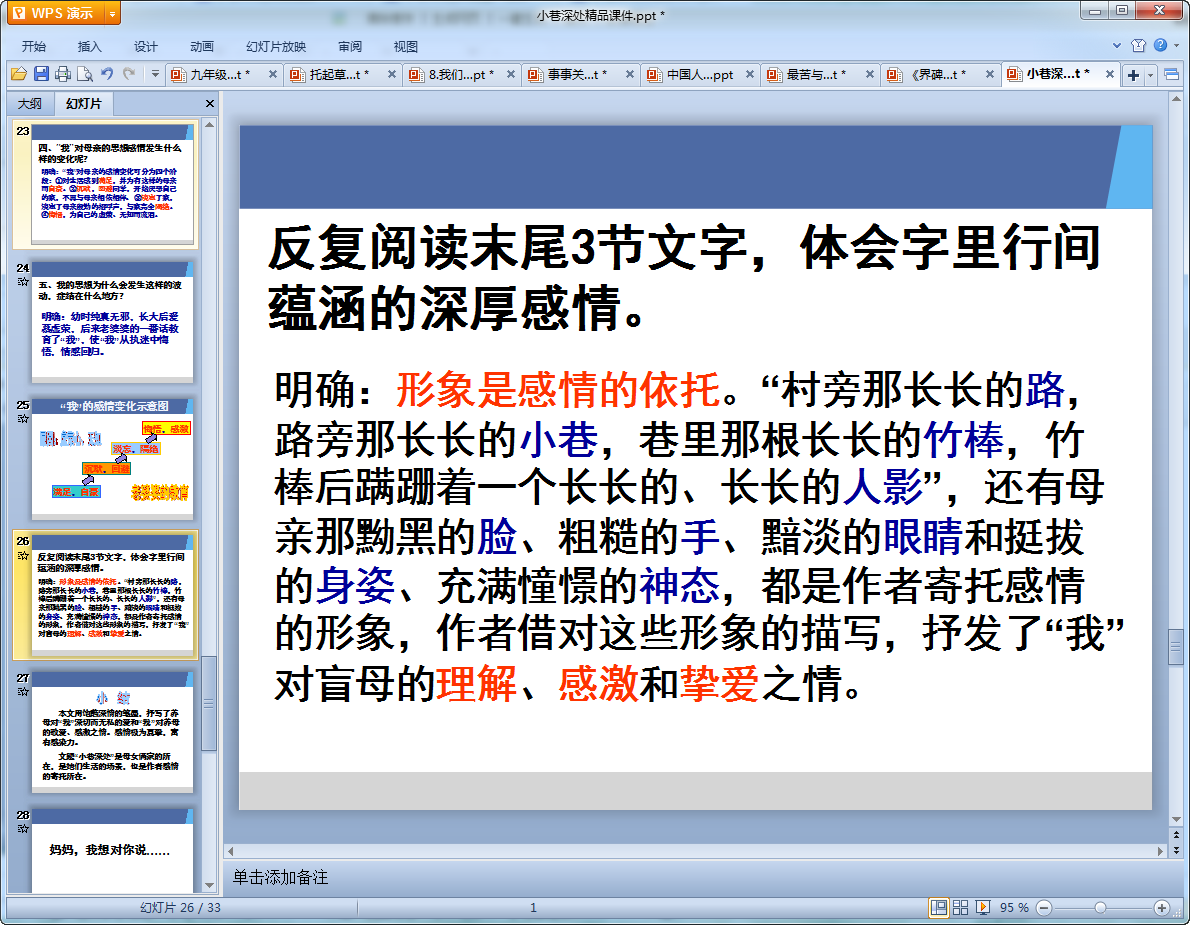Image resolution: width=1190 pixels, height=925 pixels.
Task: Click the WPS 演示 application button
Action: click(55, 14)
